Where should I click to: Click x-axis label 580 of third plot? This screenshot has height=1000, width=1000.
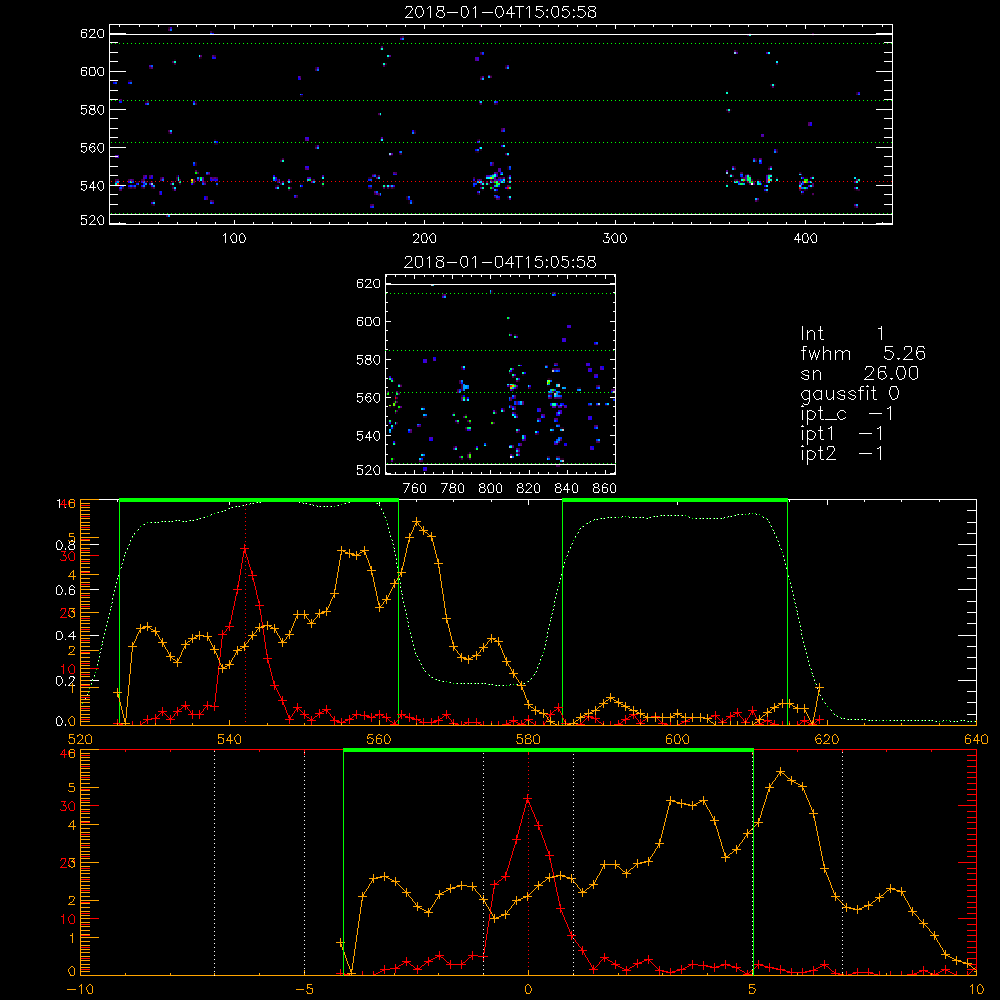click(528, 739)
